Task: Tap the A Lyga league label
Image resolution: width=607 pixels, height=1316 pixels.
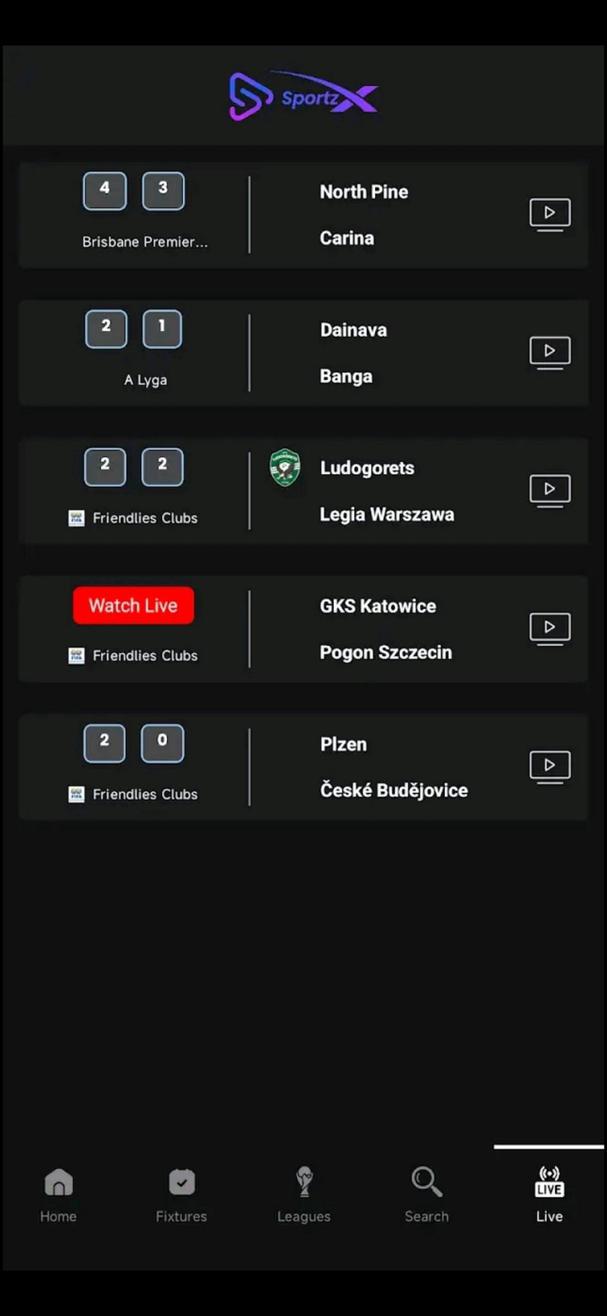Action: (145, 380)
